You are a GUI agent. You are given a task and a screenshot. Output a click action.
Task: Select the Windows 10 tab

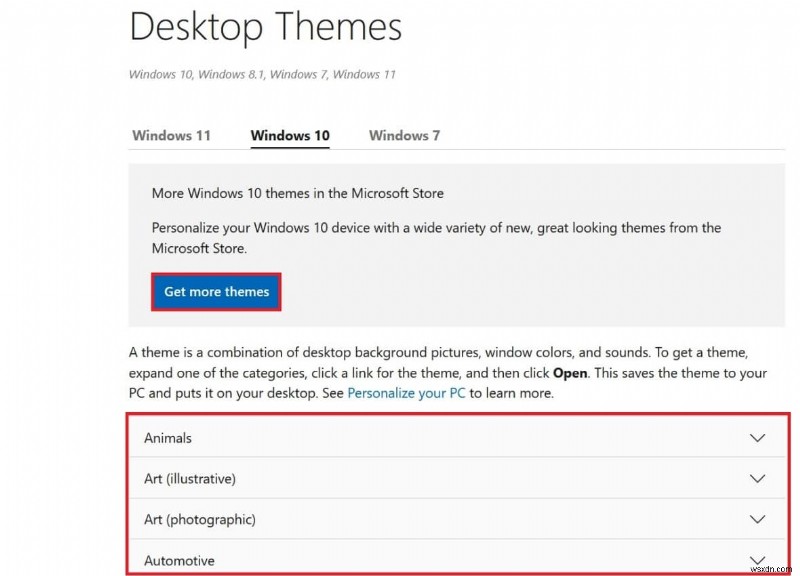click(289, 135)
